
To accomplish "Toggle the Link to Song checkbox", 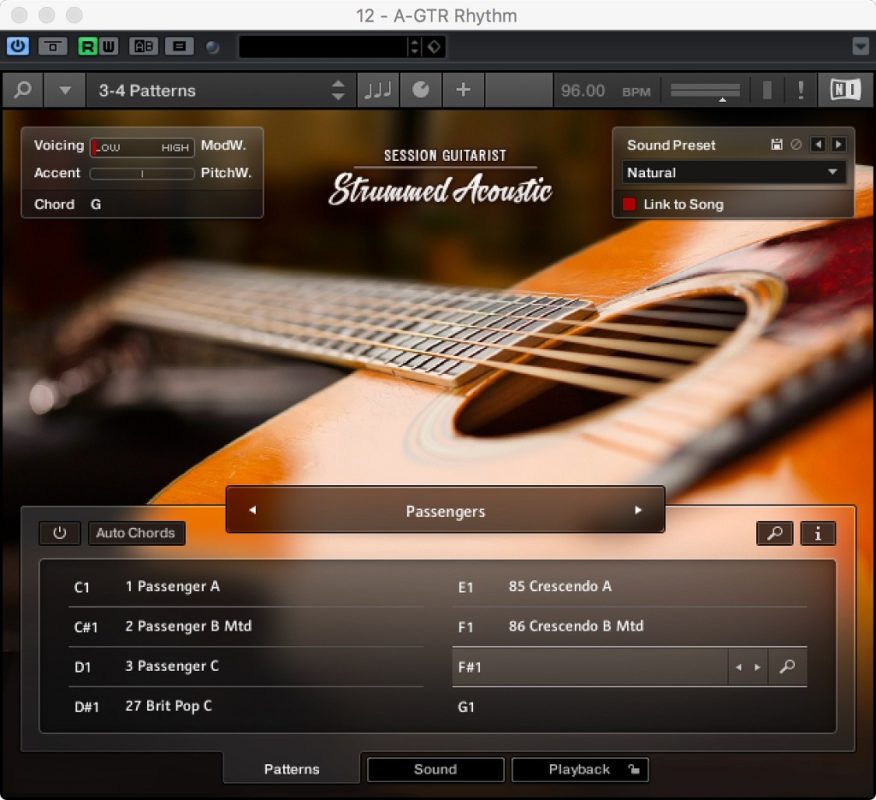I will (629, 204).
